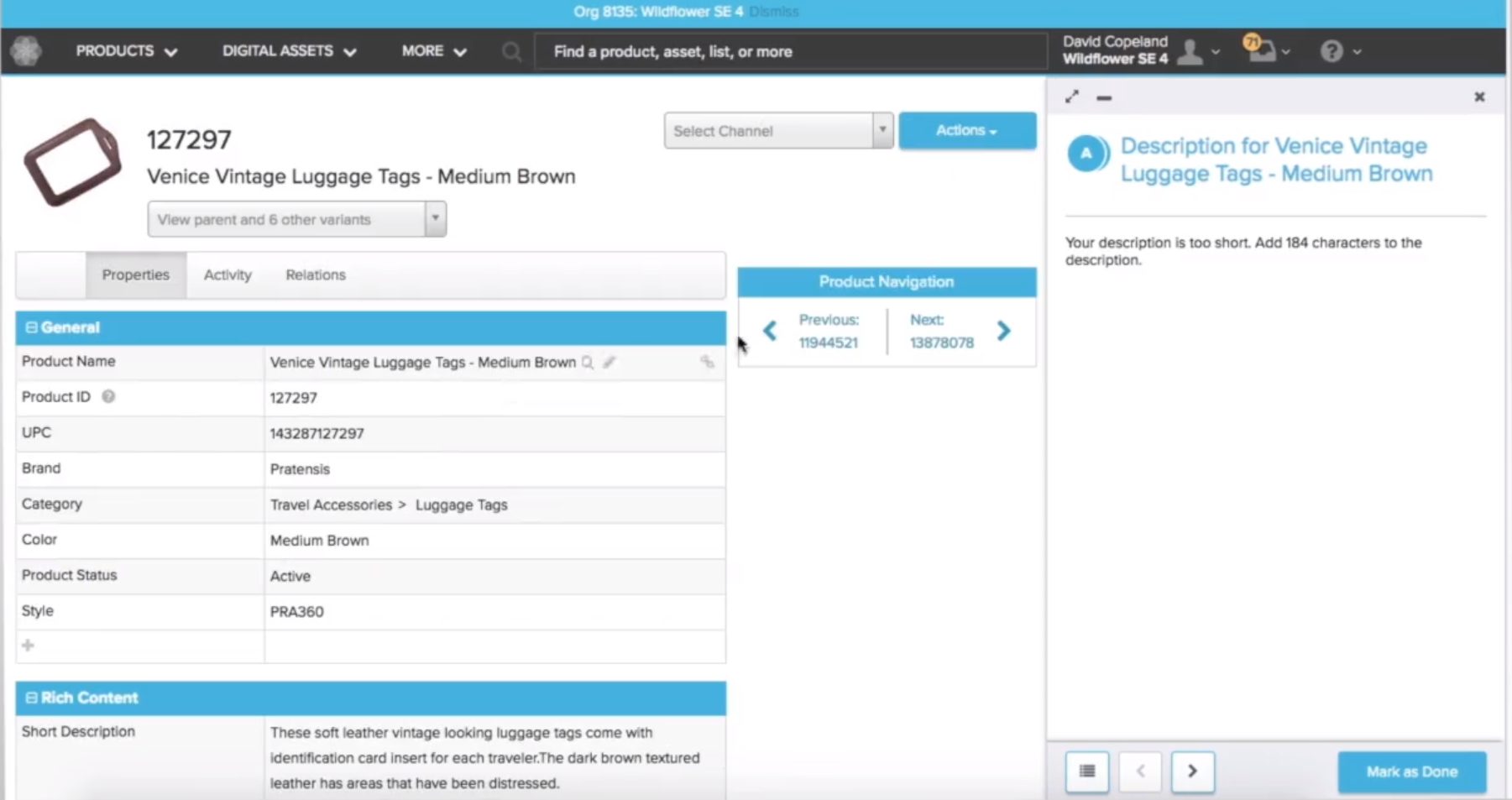Click the Product ID help tooltip icon

pyautogui.click(x=107, y=397)
